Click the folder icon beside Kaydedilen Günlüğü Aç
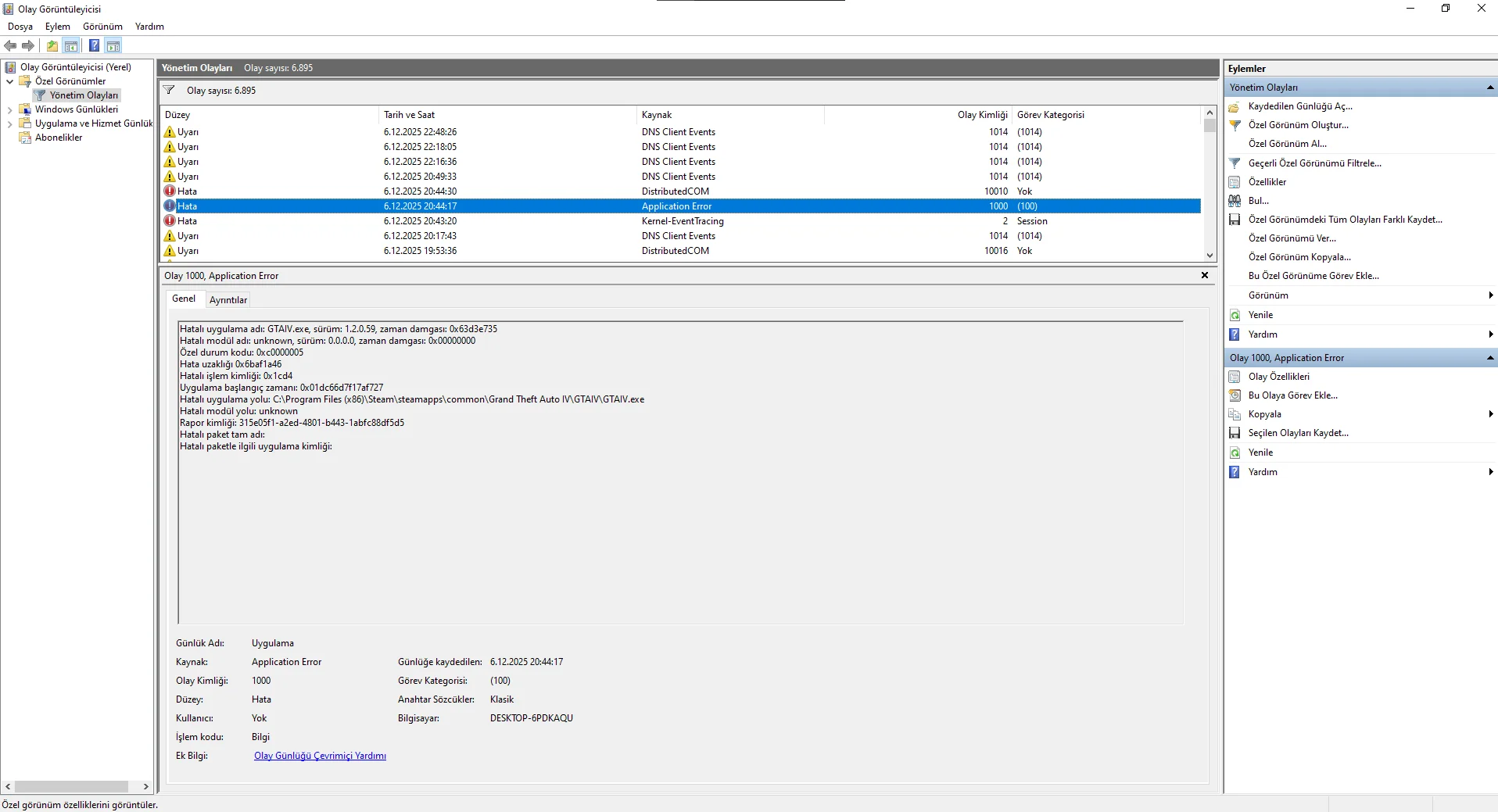Screen dimensions: 1498x812 1235,106
